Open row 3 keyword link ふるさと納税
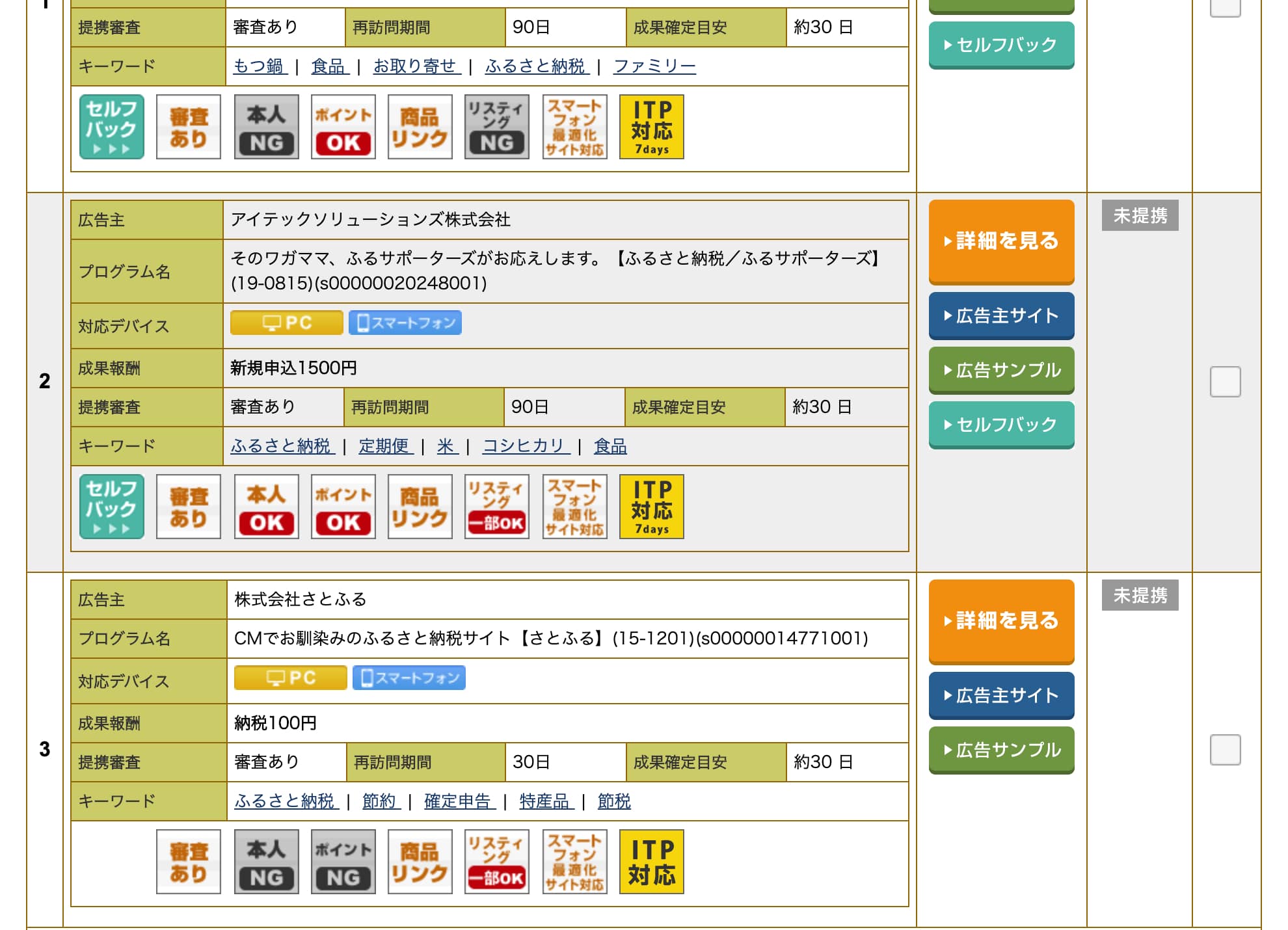The height and width of the screenshot is (930, 1288). (287, 801)
